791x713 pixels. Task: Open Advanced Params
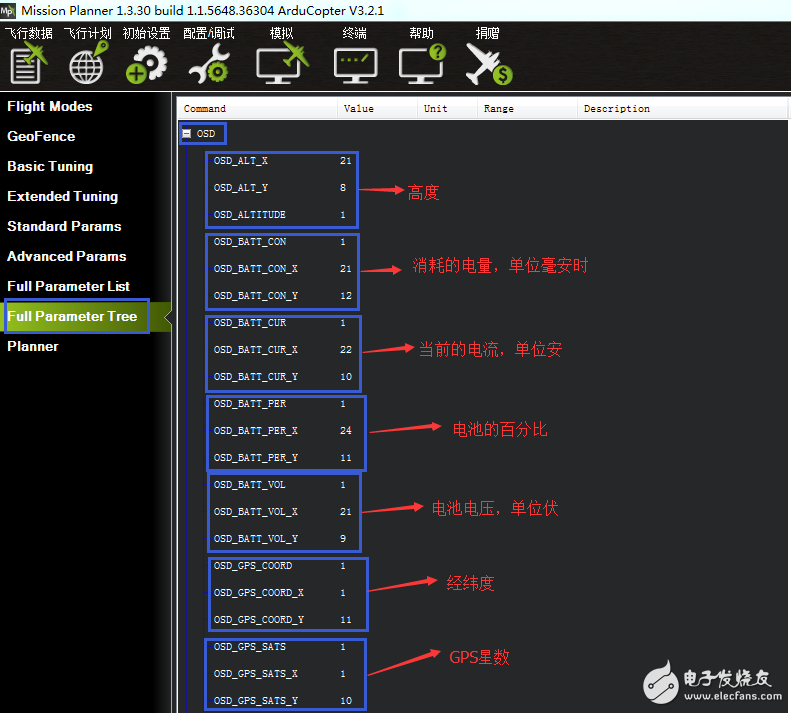(x=67, y=256)
